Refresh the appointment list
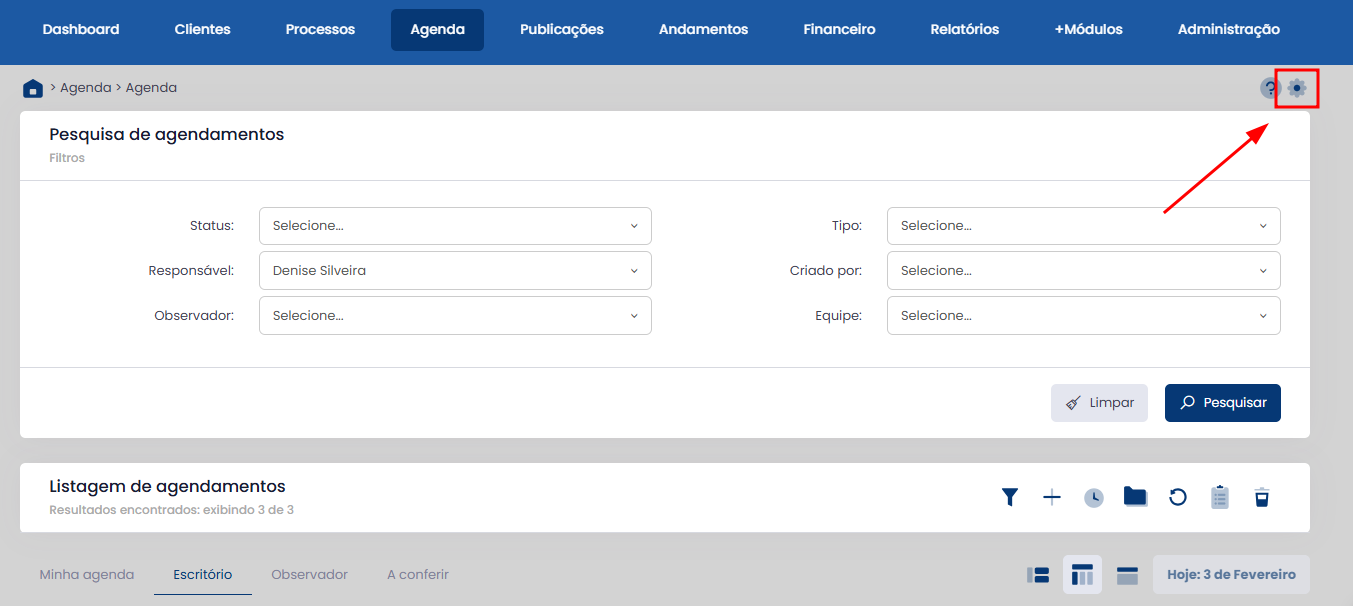 click(1178, 497)
